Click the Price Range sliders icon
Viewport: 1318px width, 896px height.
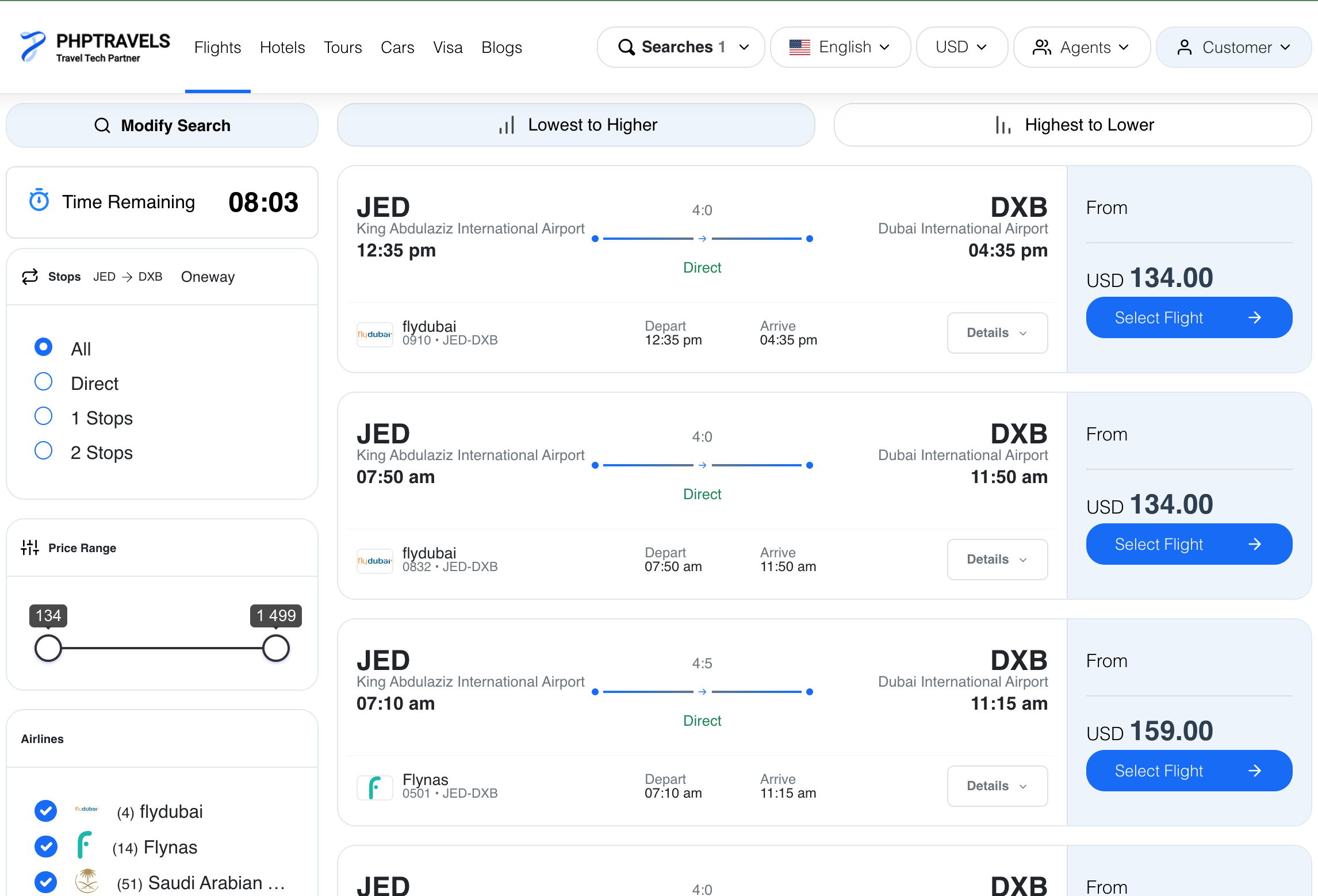click(30, 547)
